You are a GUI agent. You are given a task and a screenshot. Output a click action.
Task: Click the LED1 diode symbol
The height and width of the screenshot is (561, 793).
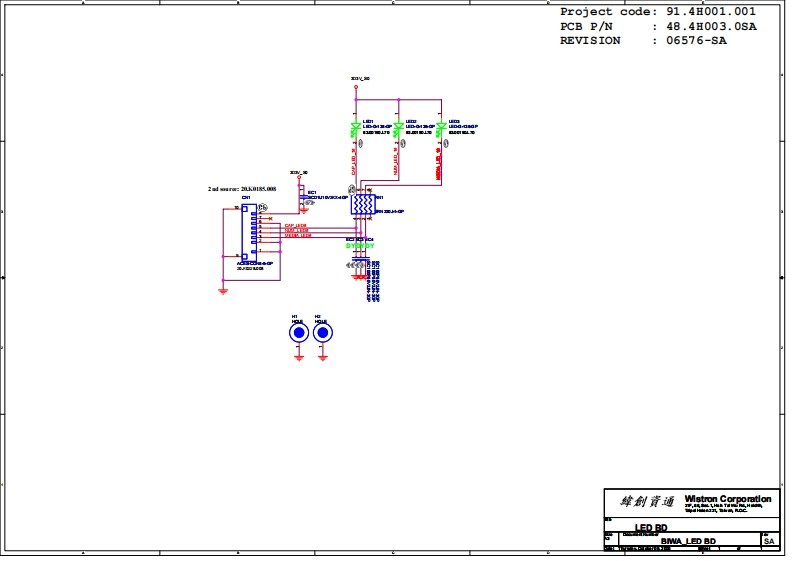356,127
